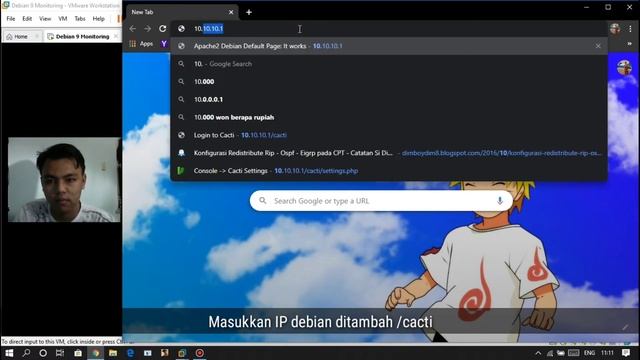640x360 pixels.
Task: Click the OneDrive cloud tray icon
Action: tap(561, 353)
